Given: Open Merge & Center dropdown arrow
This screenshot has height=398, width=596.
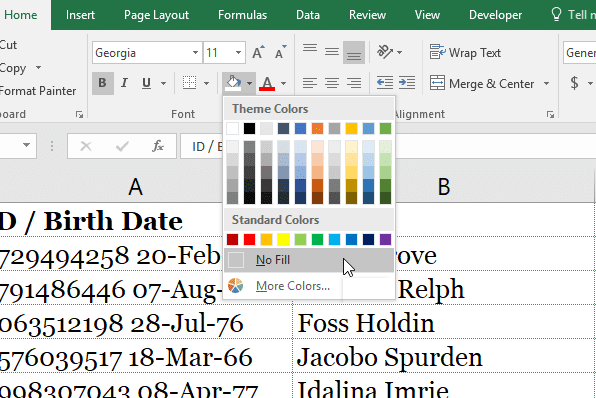Looking at the screenshot, I should (547, 83).
